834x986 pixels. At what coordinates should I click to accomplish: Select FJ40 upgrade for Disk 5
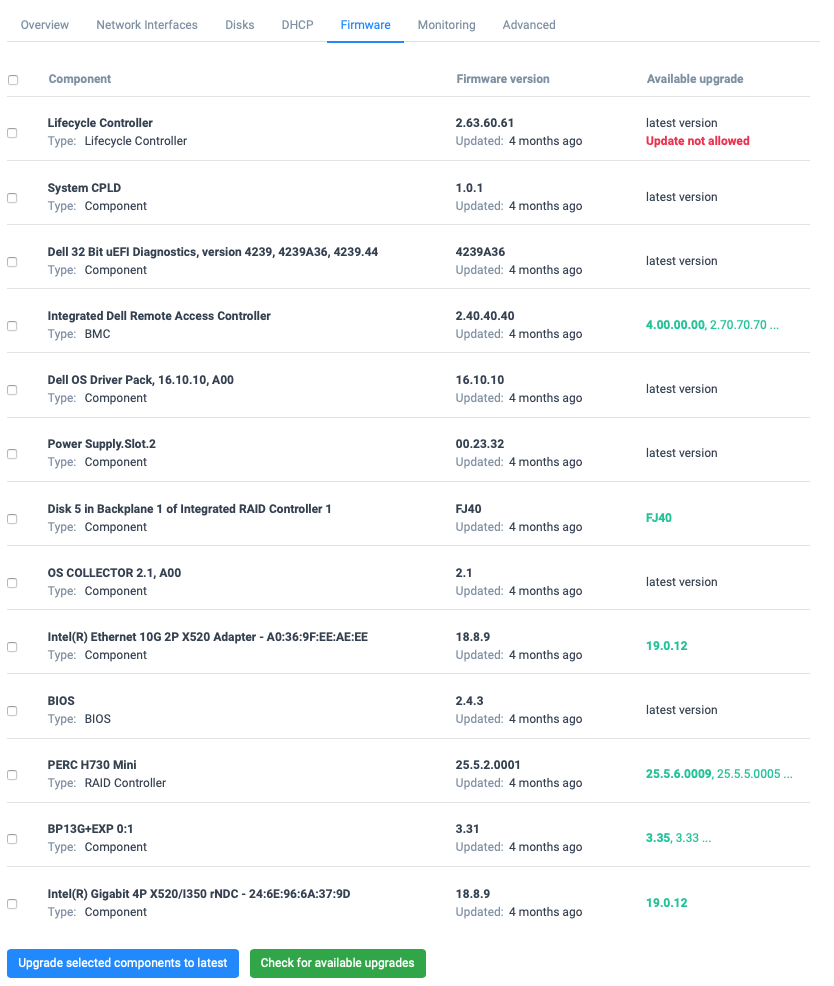659,518
